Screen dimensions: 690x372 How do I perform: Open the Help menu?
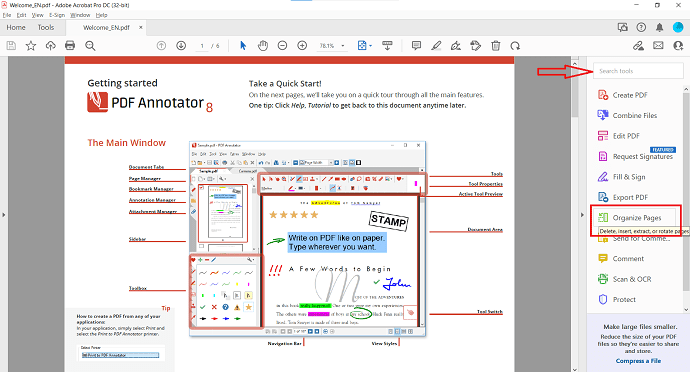pos(102,15)
